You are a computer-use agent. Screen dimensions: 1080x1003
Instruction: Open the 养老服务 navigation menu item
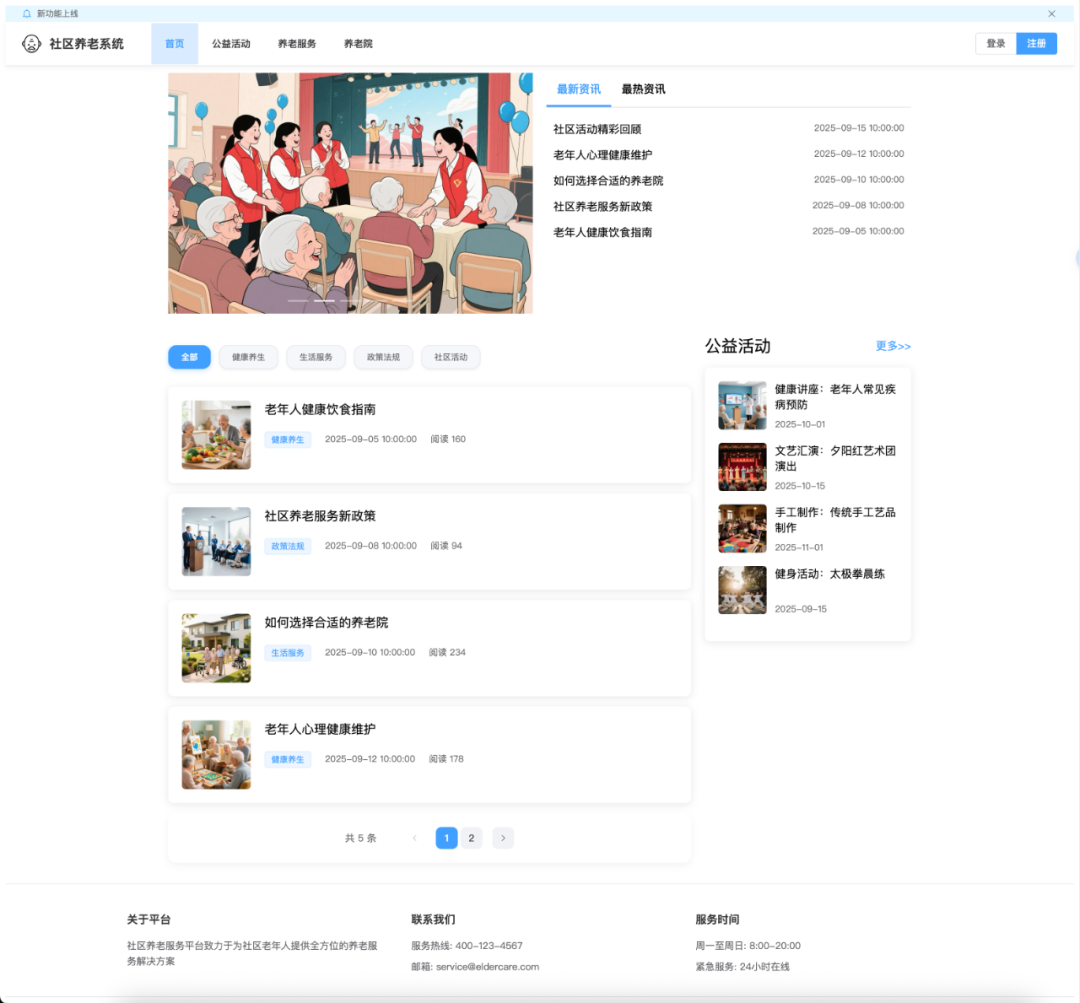[296, 43]
